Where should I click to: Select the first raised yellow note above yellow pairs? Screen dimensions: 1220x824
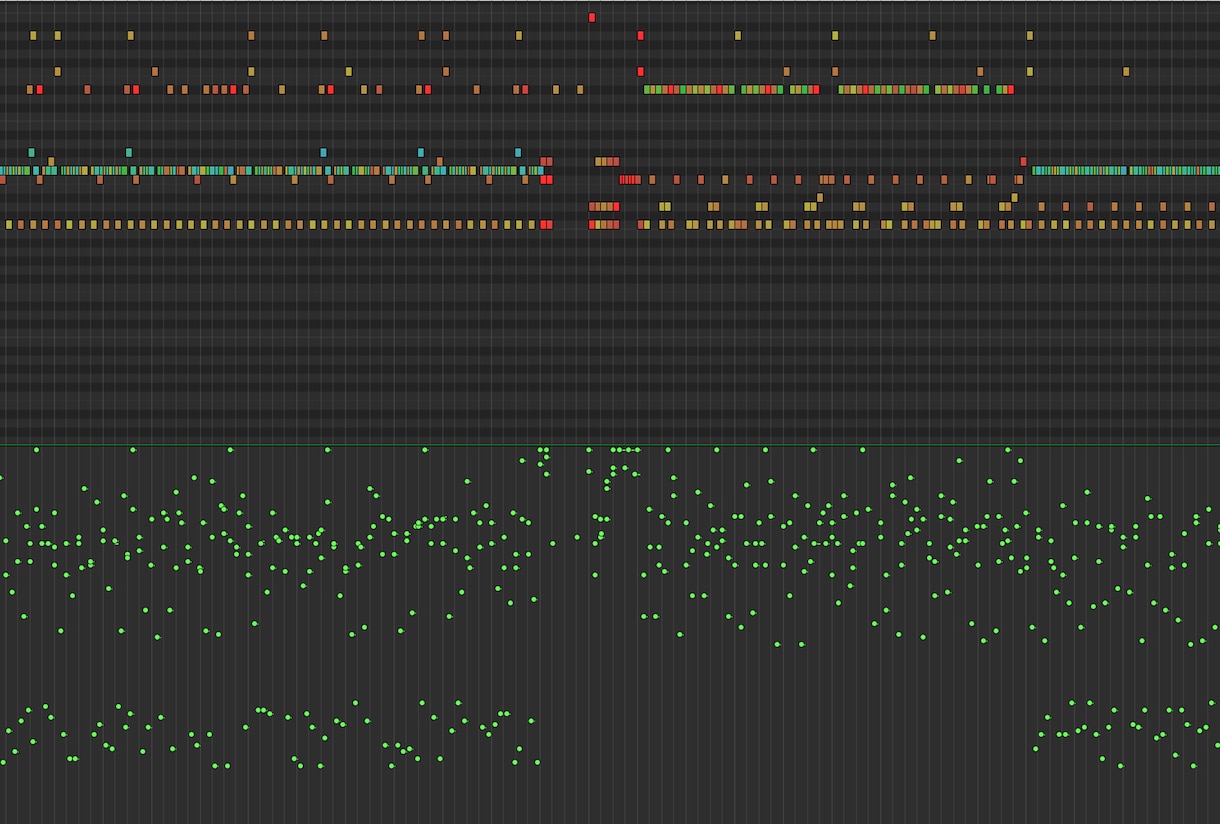[x=820, y=197]
